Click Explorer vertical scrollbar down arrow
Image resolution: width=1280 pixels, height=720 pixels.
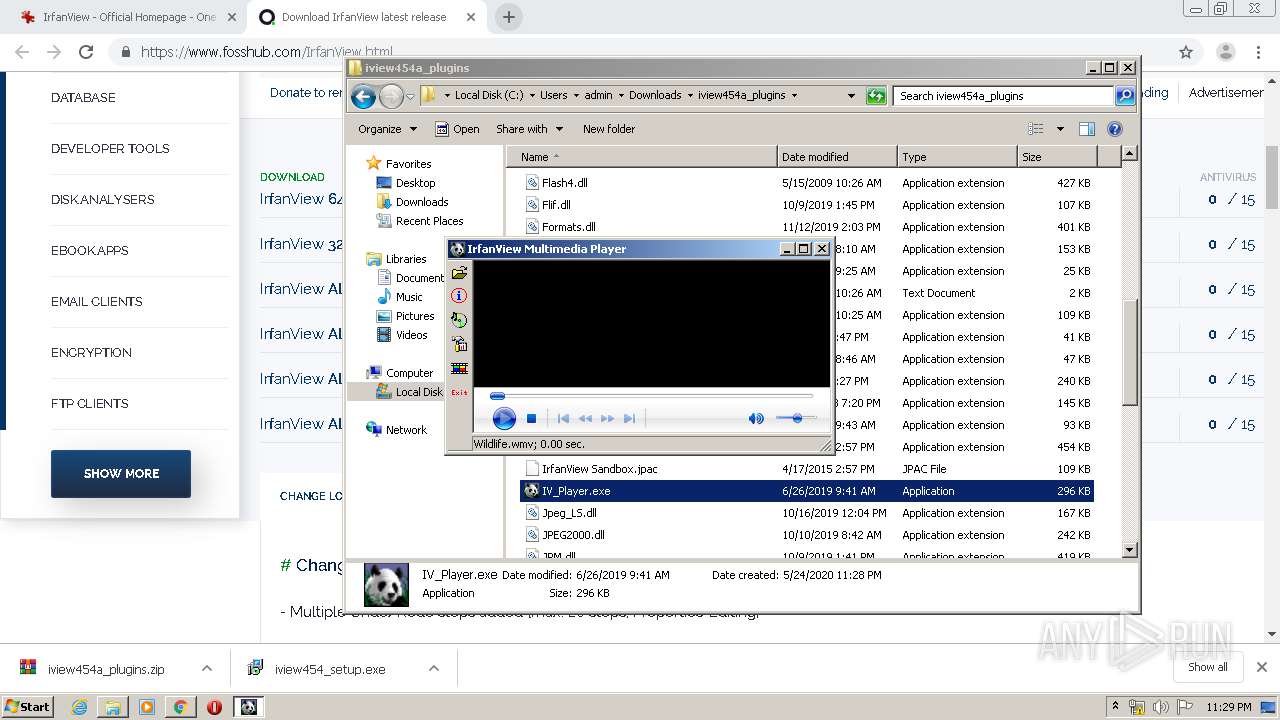[x=1130, y=549]
